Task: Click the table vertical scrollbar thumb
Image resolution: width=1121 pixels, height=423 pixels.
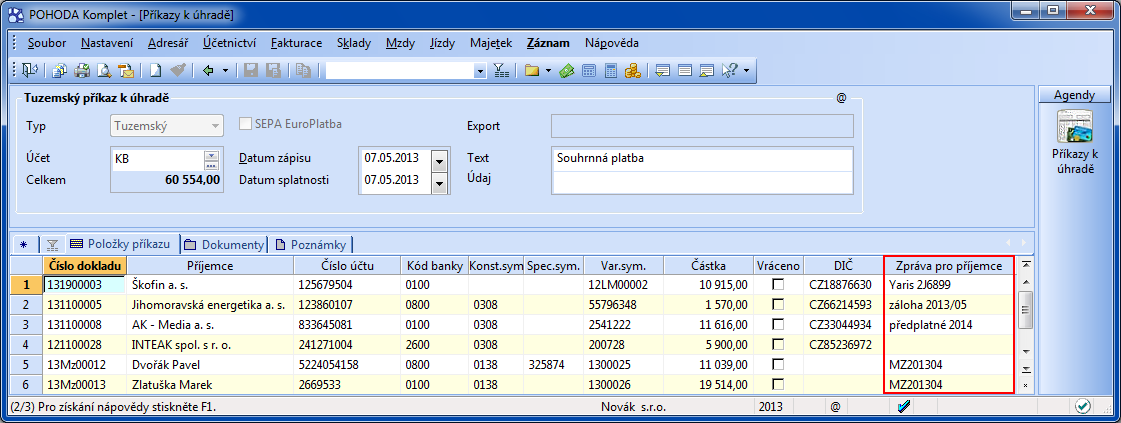Action: (x=1026, y=309)
